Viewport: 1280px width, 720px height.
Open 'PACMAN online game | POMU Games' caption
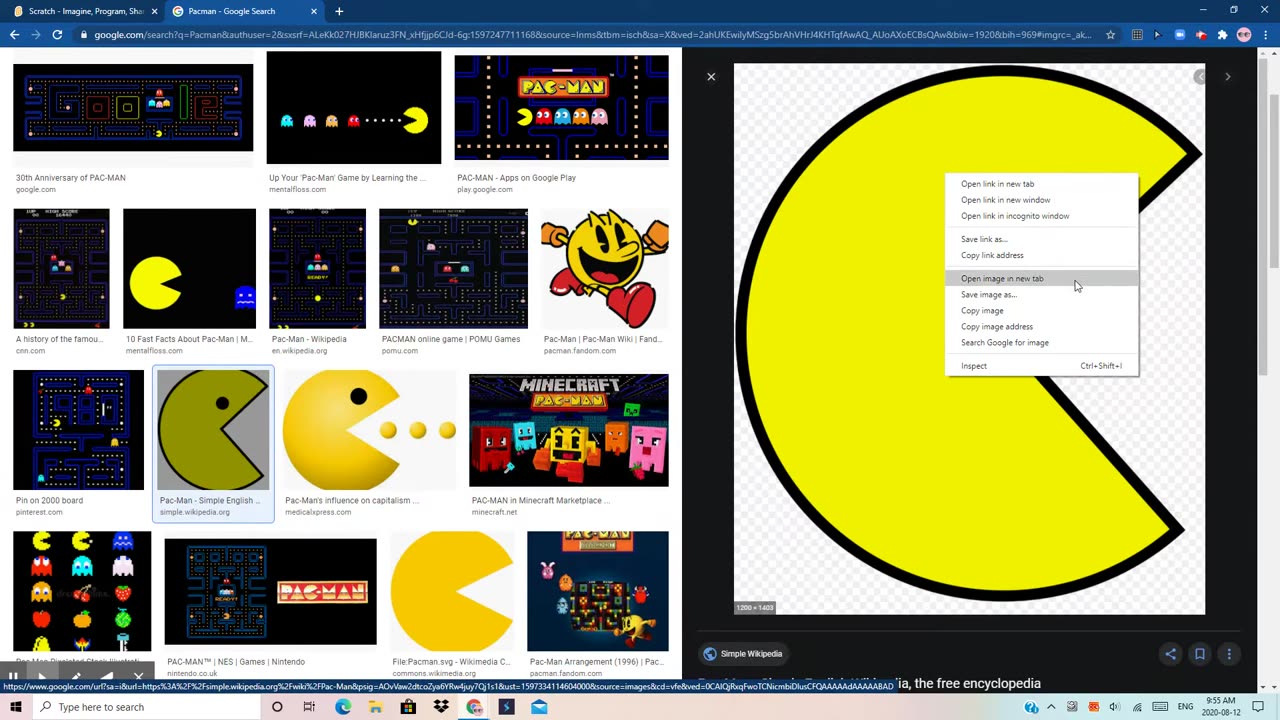[x=451, y=339]
